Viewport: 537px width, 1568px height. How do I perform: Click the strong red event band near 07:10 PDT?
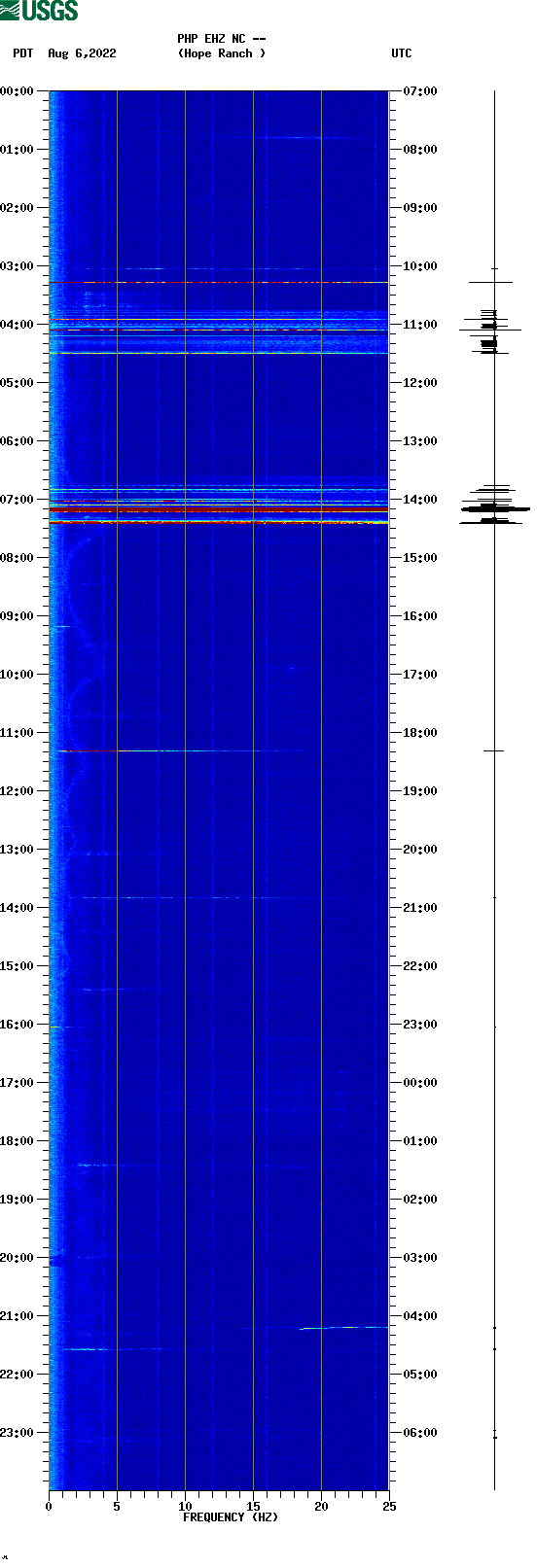[x=219, y=509]
